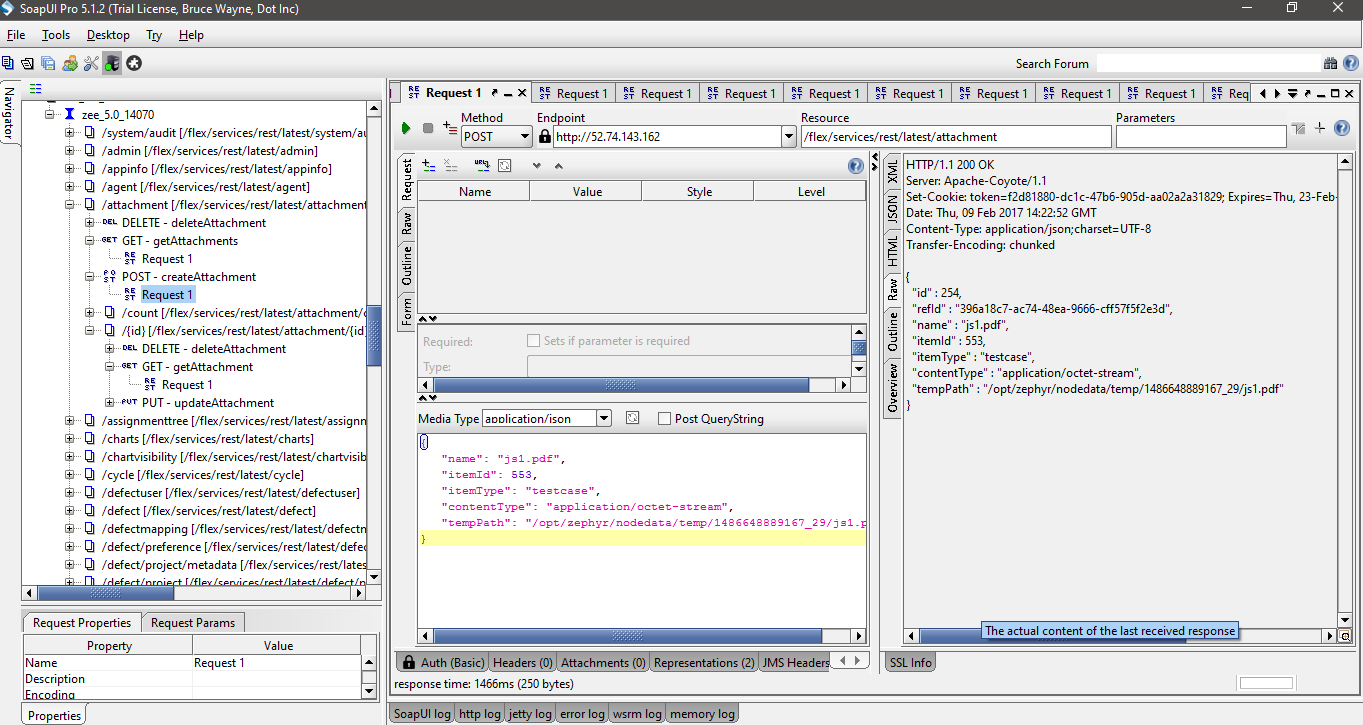Expand the /assignmenttree tree node
Screen dimensions: 1363x725
point(70,421)
